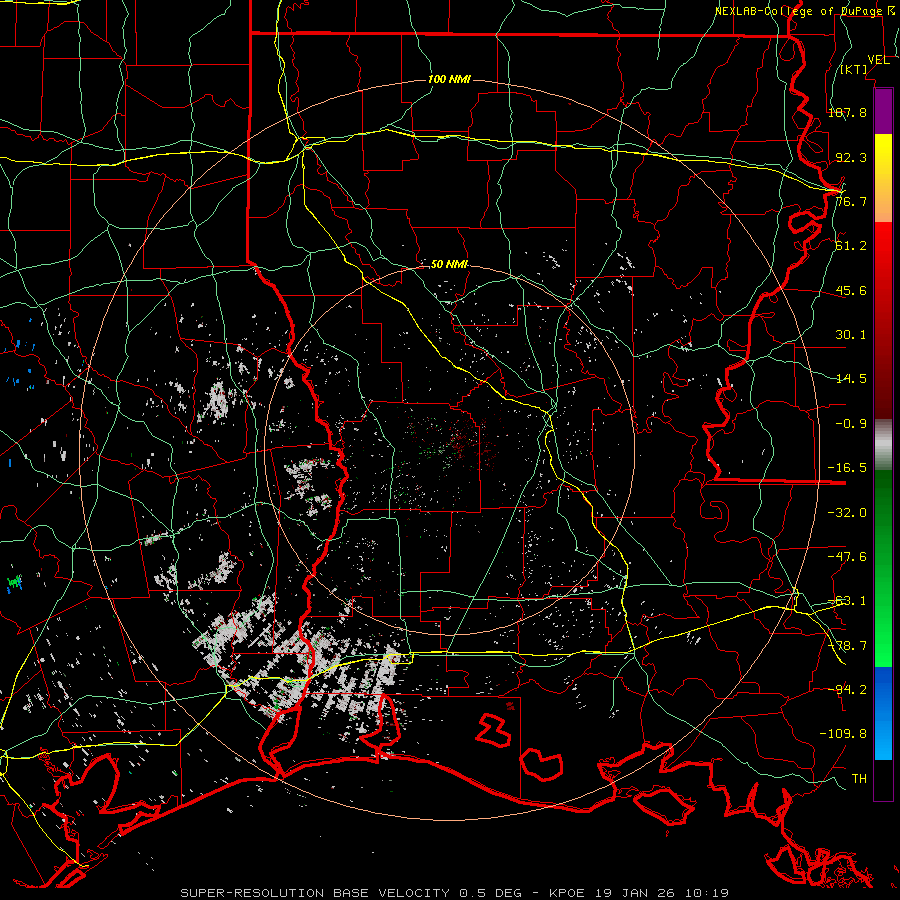Click the 30.1 value on velocity scale

tap(851, 335)
